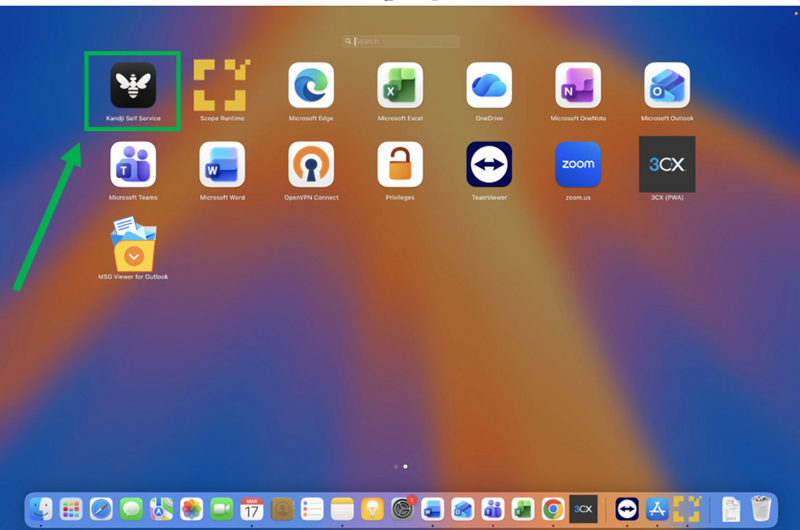Viewport: 800px width, 530px height.
Task: Open Messages from the Dock
Action: pyautogui.click(x=131, y=509)
